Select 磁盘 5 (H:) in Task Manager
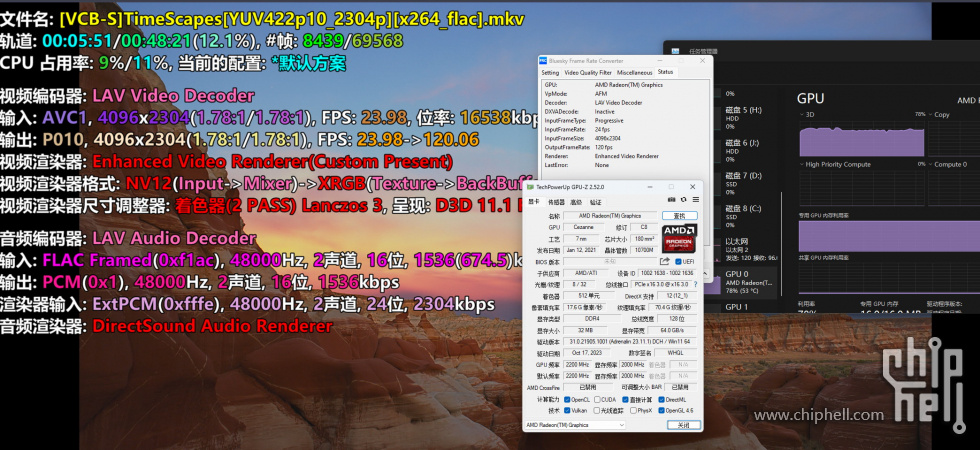This screenshot has height=450, width=980. [x=744, y=117]
